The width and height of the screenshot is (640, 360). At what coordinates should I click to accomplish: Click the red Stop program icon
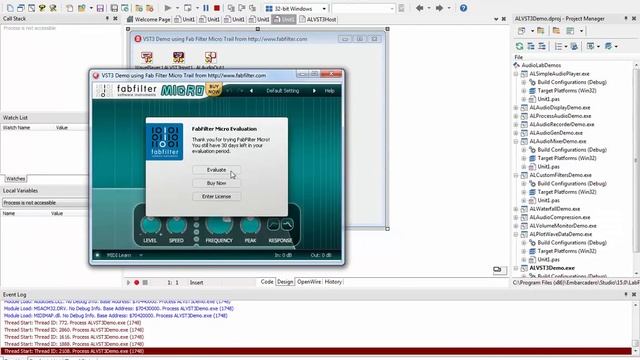[217, 8]
